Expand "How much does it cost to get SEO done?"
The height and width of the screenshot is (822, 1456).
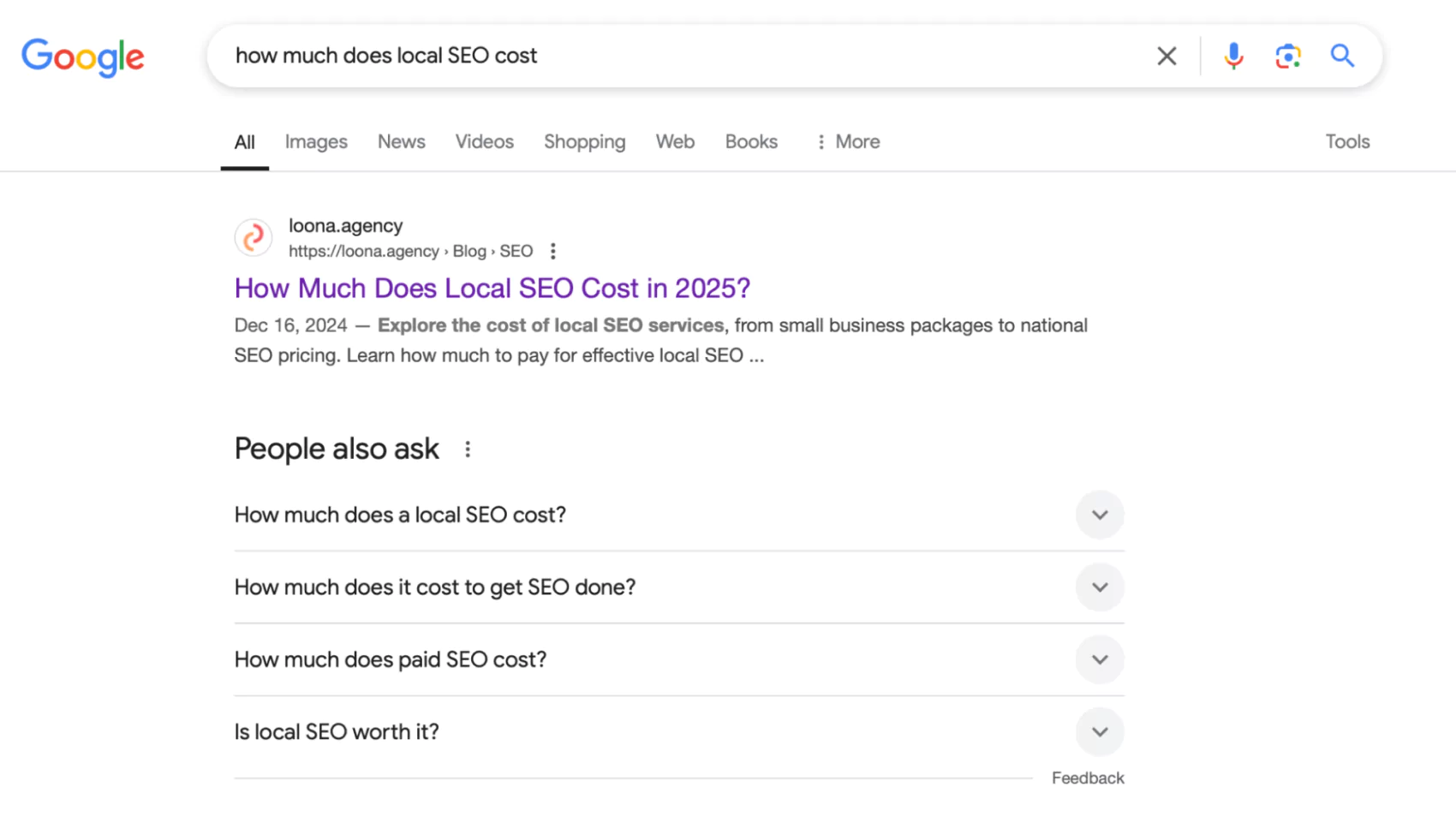[x=1099, y=587]
